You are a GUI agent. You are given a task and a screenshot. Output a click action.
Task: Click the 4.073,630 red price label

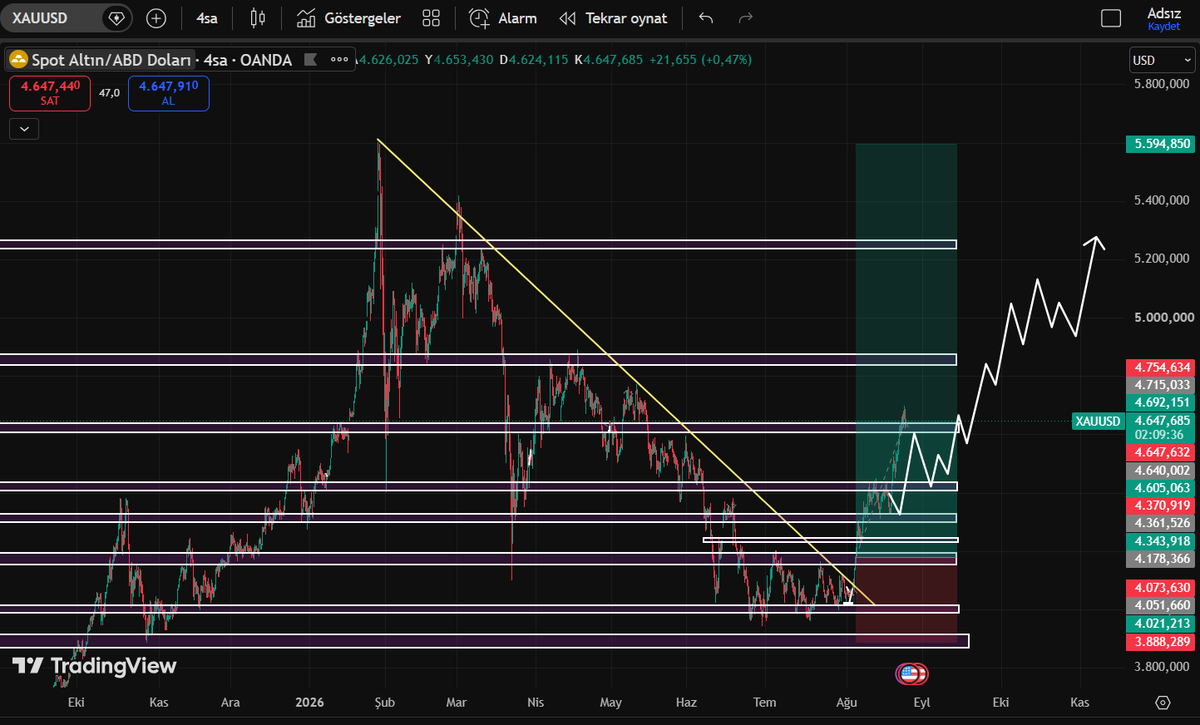pyautogui.click(x=1161, y=587)
